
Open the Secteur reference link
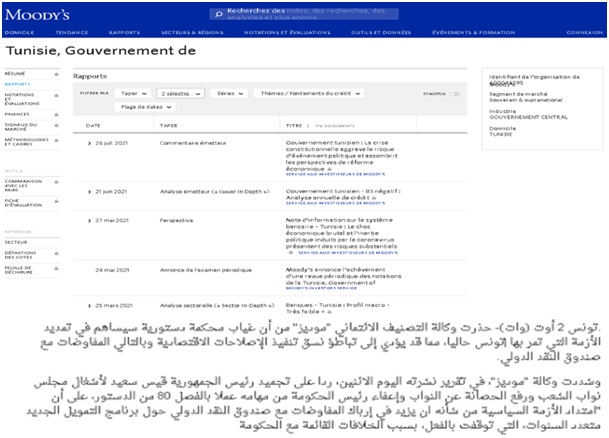[x=16, y=242]
